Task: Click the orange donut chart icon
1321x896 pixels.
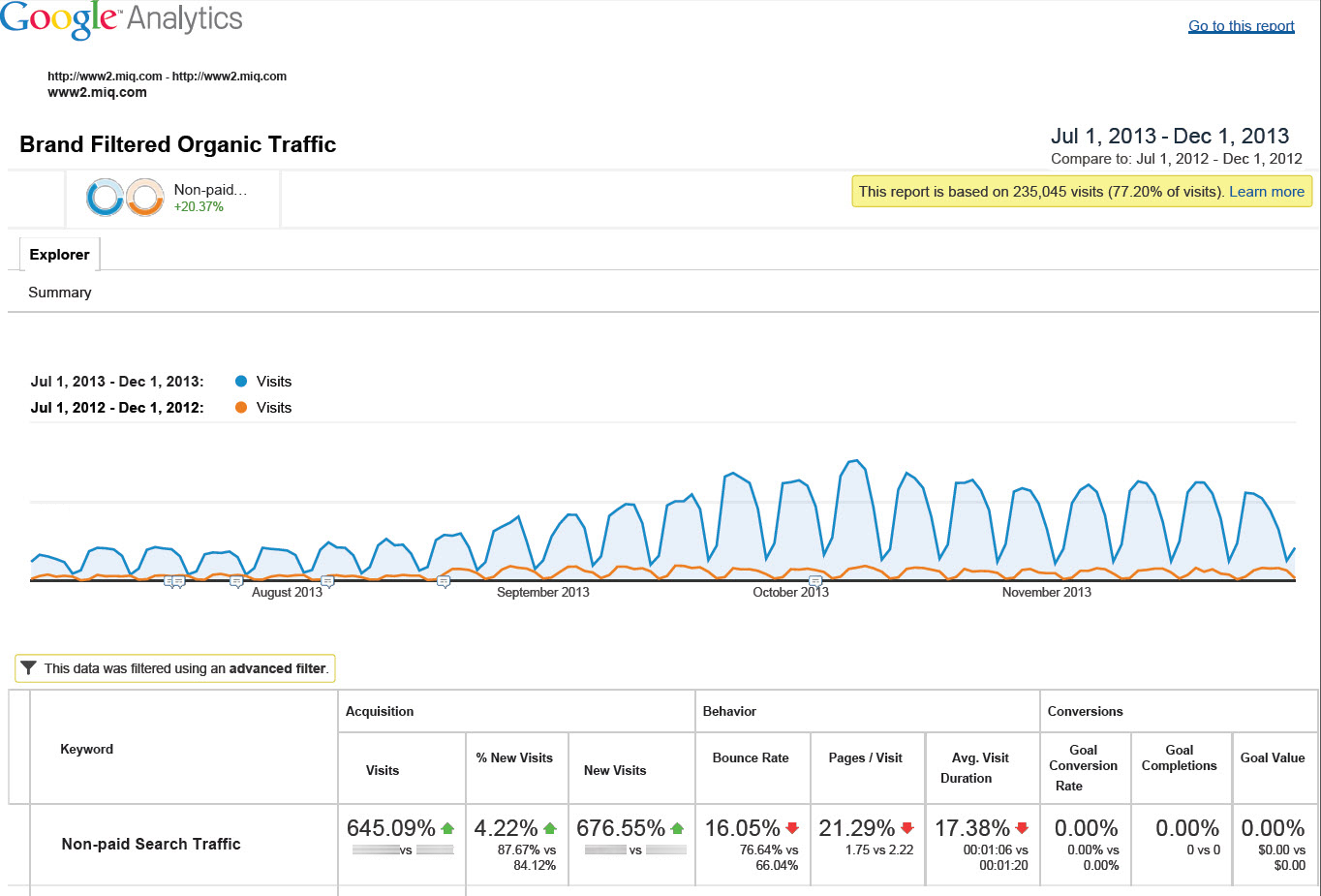Action: coord(145,198)
